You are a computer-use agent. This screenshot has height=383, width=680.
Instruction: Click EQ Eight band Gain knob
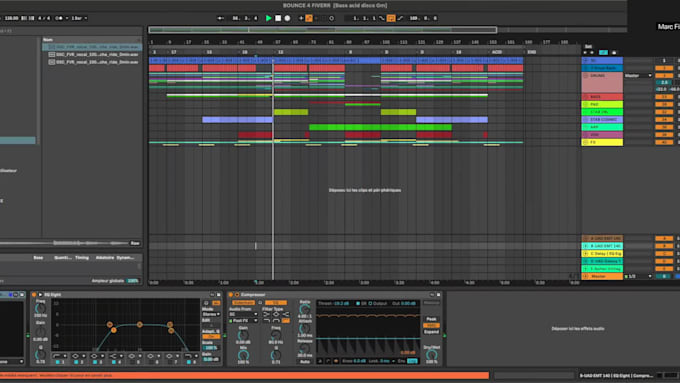click(40, 332)
